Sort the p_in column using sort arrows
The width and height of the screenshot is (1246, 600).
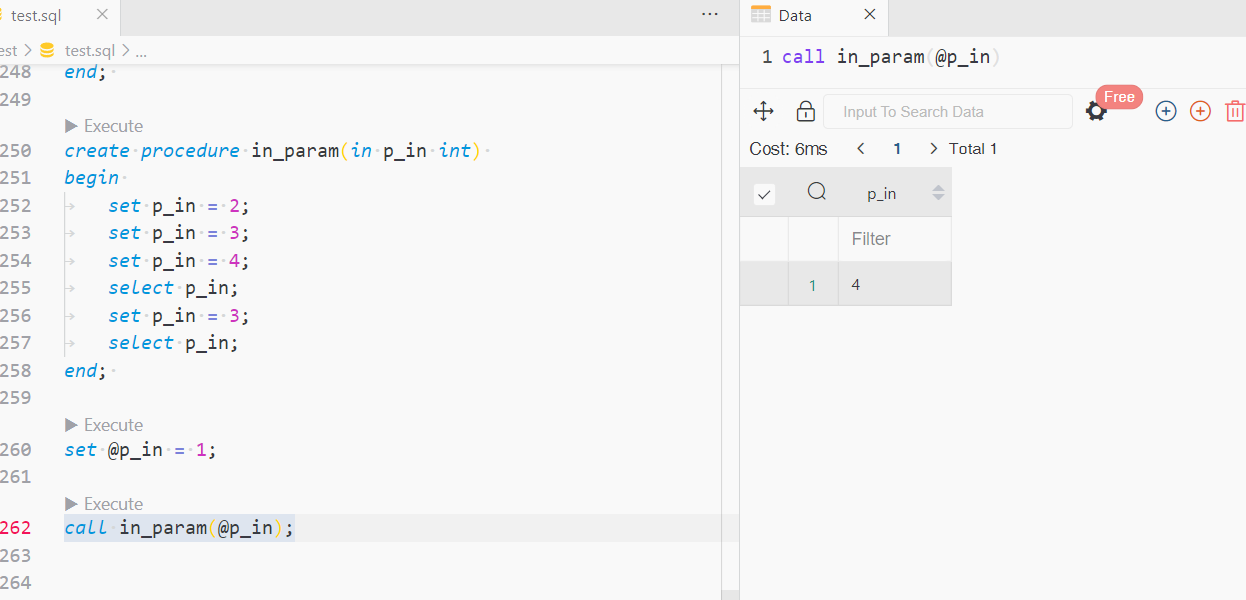click(938, 193)
